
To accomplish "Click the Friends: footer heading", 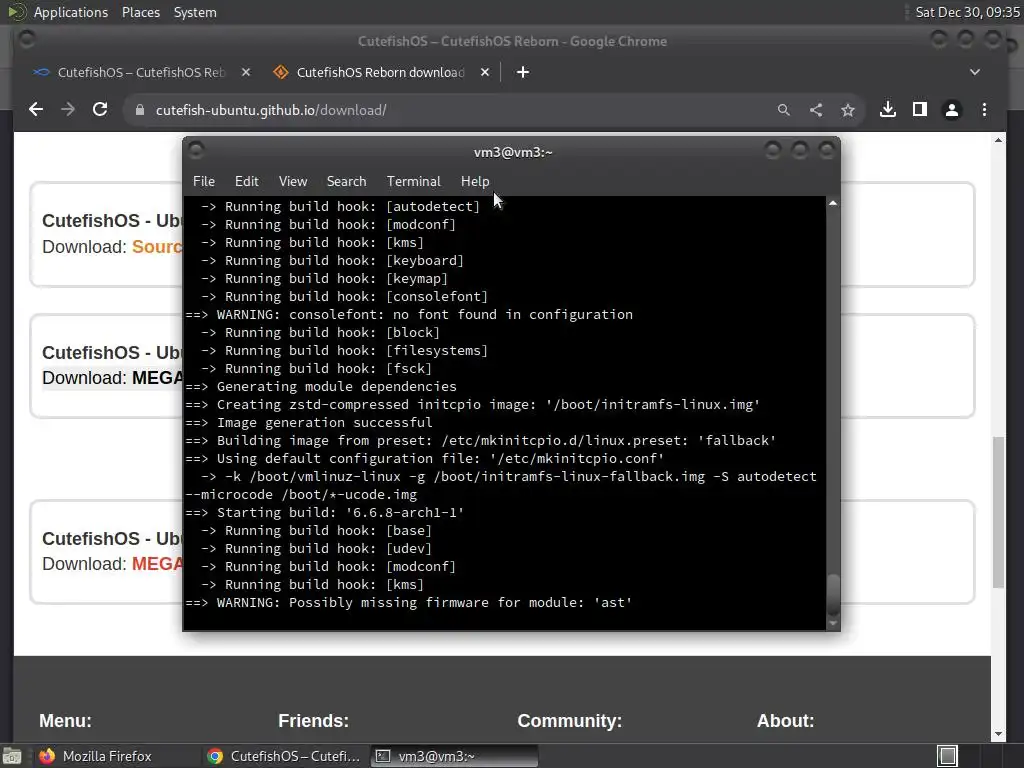I will pos(313,721).
